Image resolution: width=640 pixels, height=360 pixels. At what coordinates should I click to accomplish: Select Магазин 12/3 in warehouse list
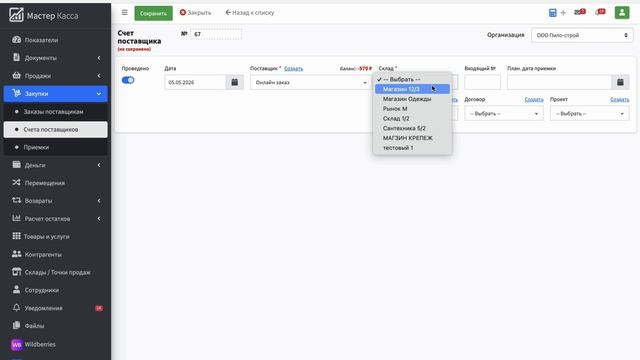412,89
